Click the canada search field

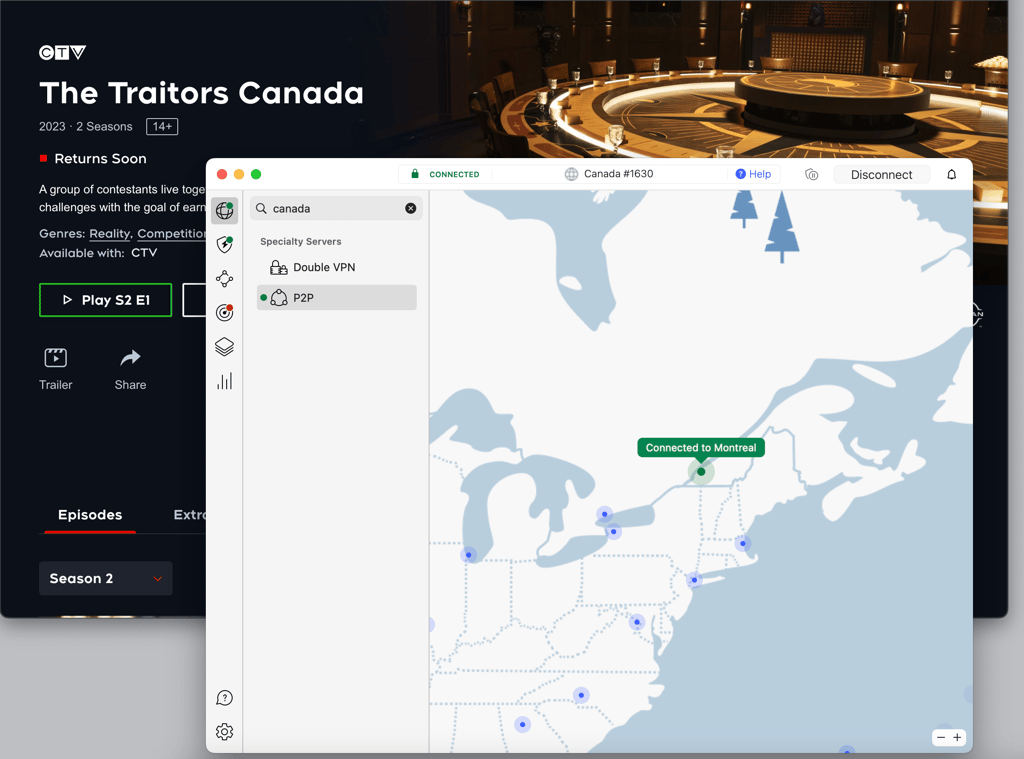pos(336,208)
